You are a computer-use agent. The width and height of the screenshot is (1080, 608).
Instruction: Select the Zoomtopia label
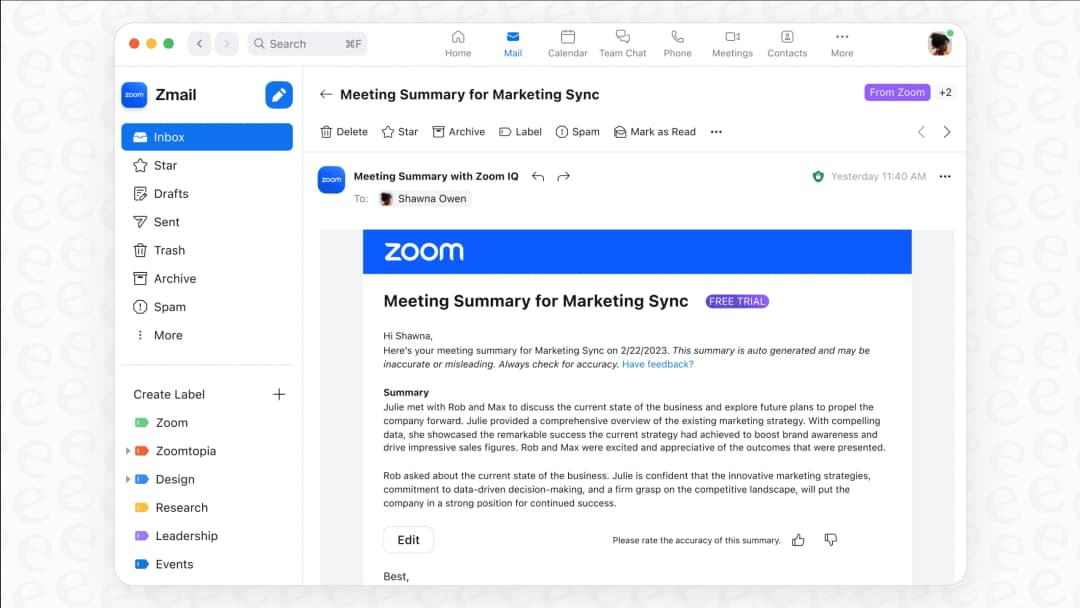(x=185, y=451)
